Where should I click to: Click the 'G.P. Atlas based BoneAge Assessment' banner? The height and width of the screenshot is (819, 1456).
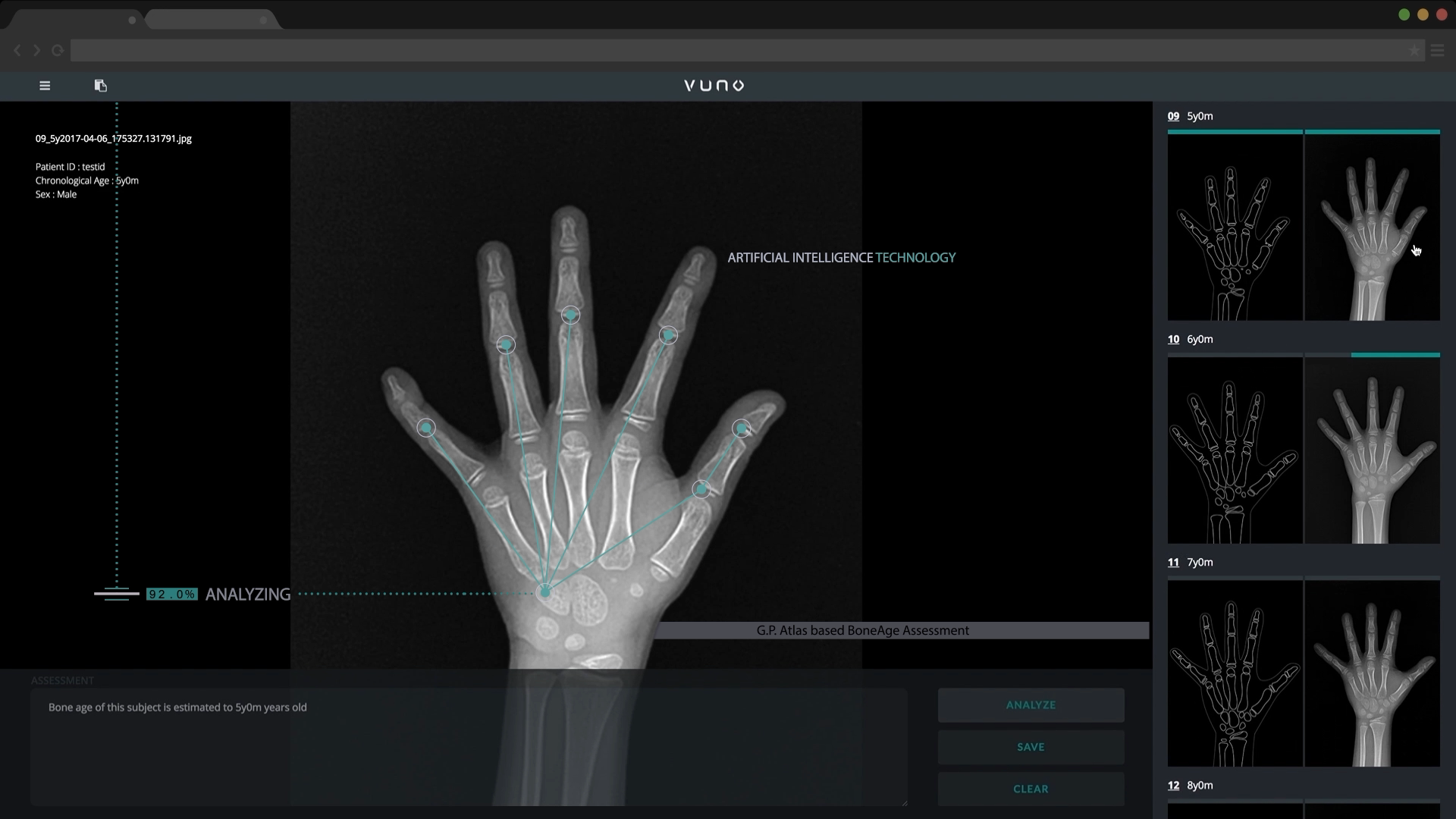click(902, 630)
